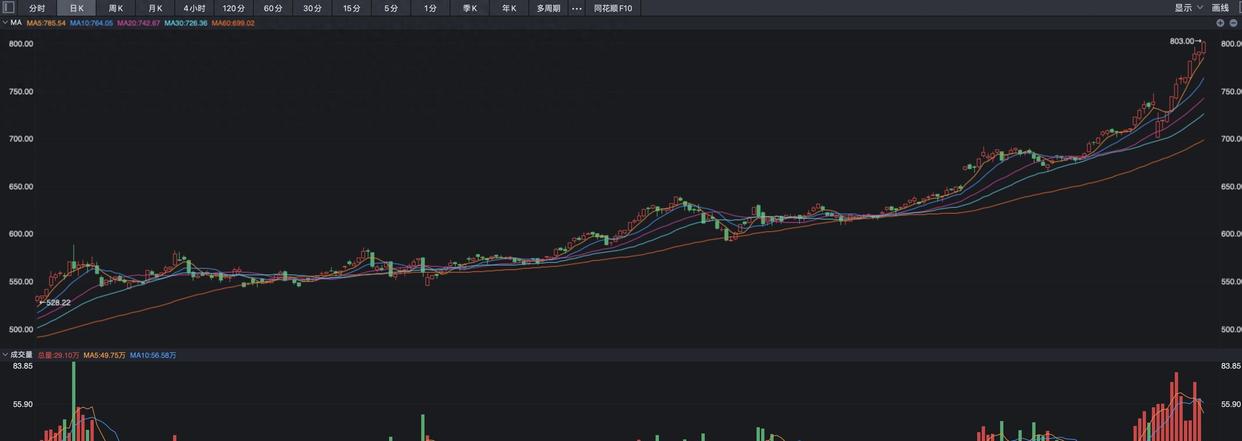Screen dimensions: 1242x441
Task: Switch to the 分时 intraday tab
Action: pyautogui.click(x=37, y=8)
